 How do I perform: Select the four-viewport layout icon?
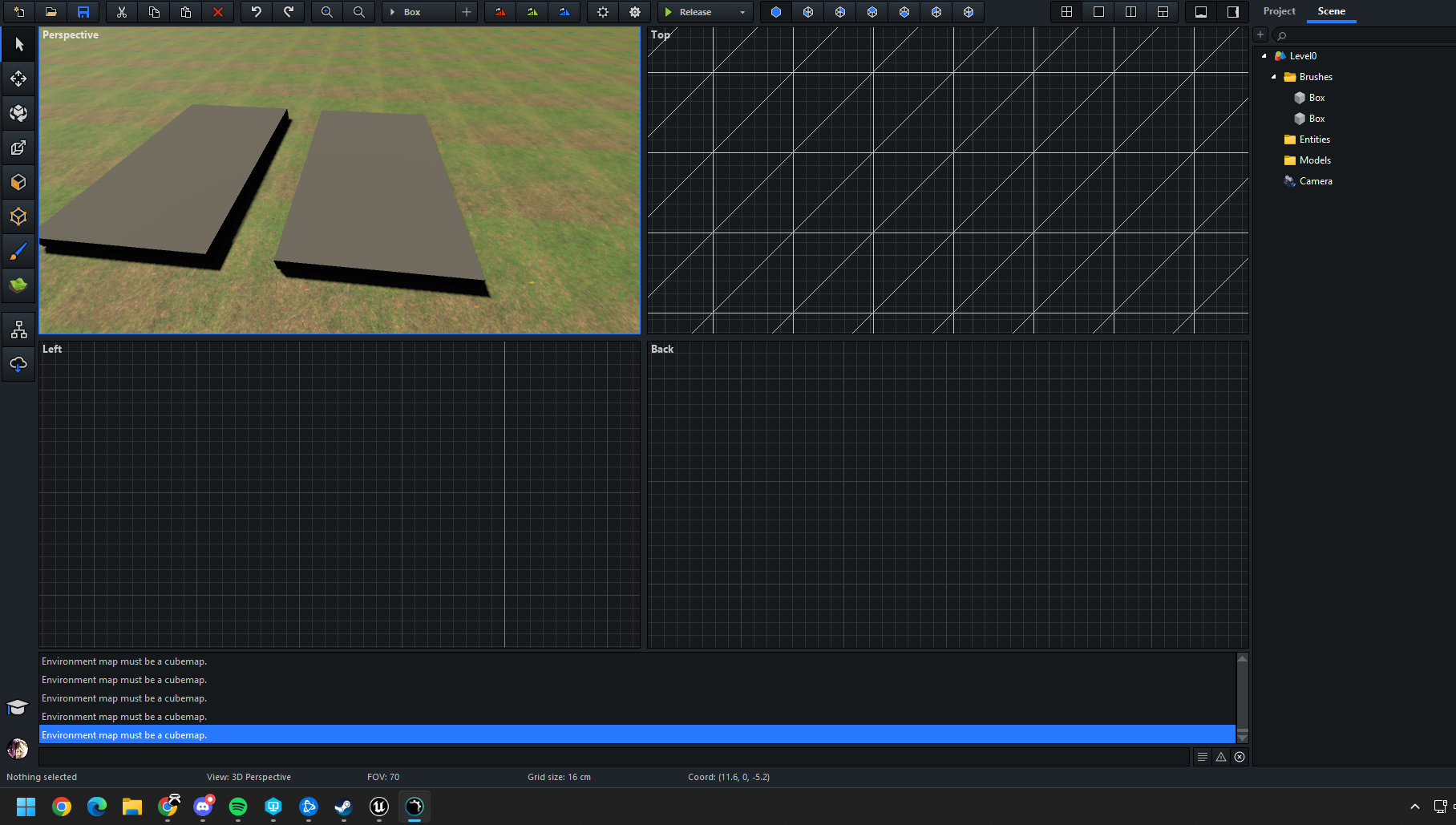click(1066, 12)
